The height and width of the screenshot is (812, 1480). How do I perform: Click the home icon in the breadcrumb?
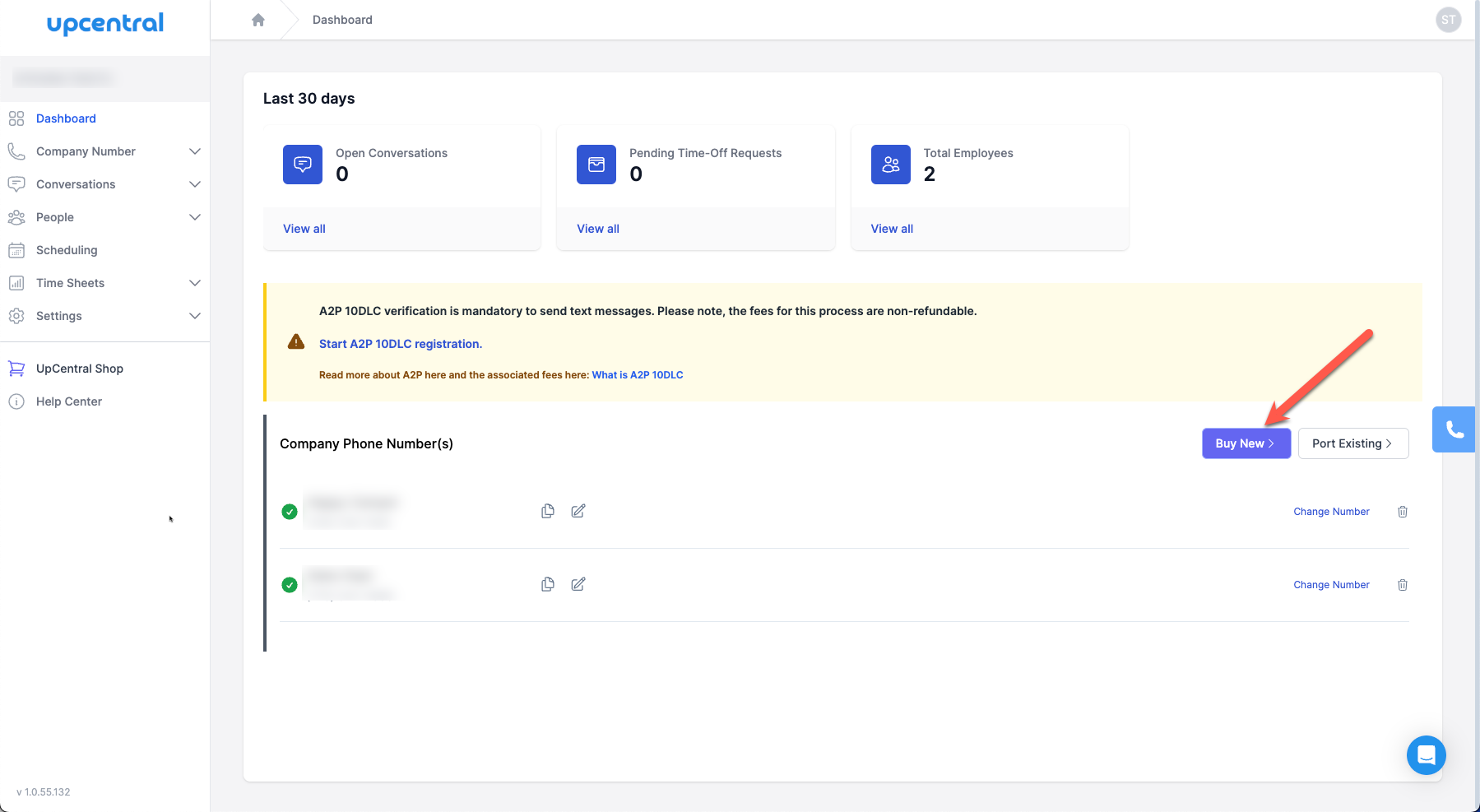[258, 19]
